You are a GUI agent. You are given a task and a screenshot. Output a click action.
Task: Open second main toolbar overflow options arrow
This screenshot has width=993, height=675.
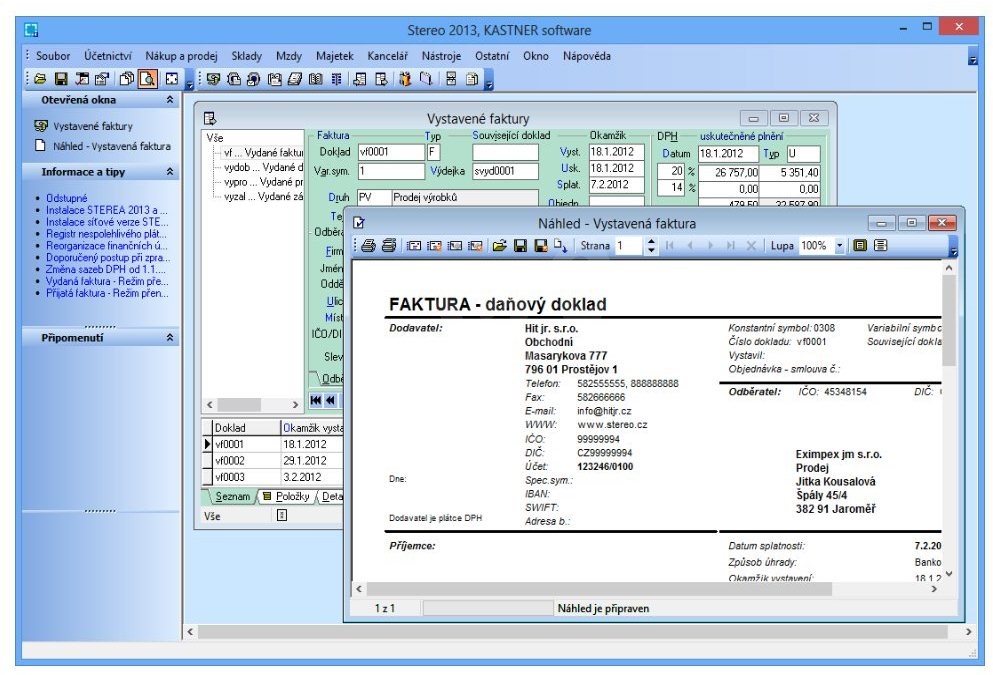(489, 82)
